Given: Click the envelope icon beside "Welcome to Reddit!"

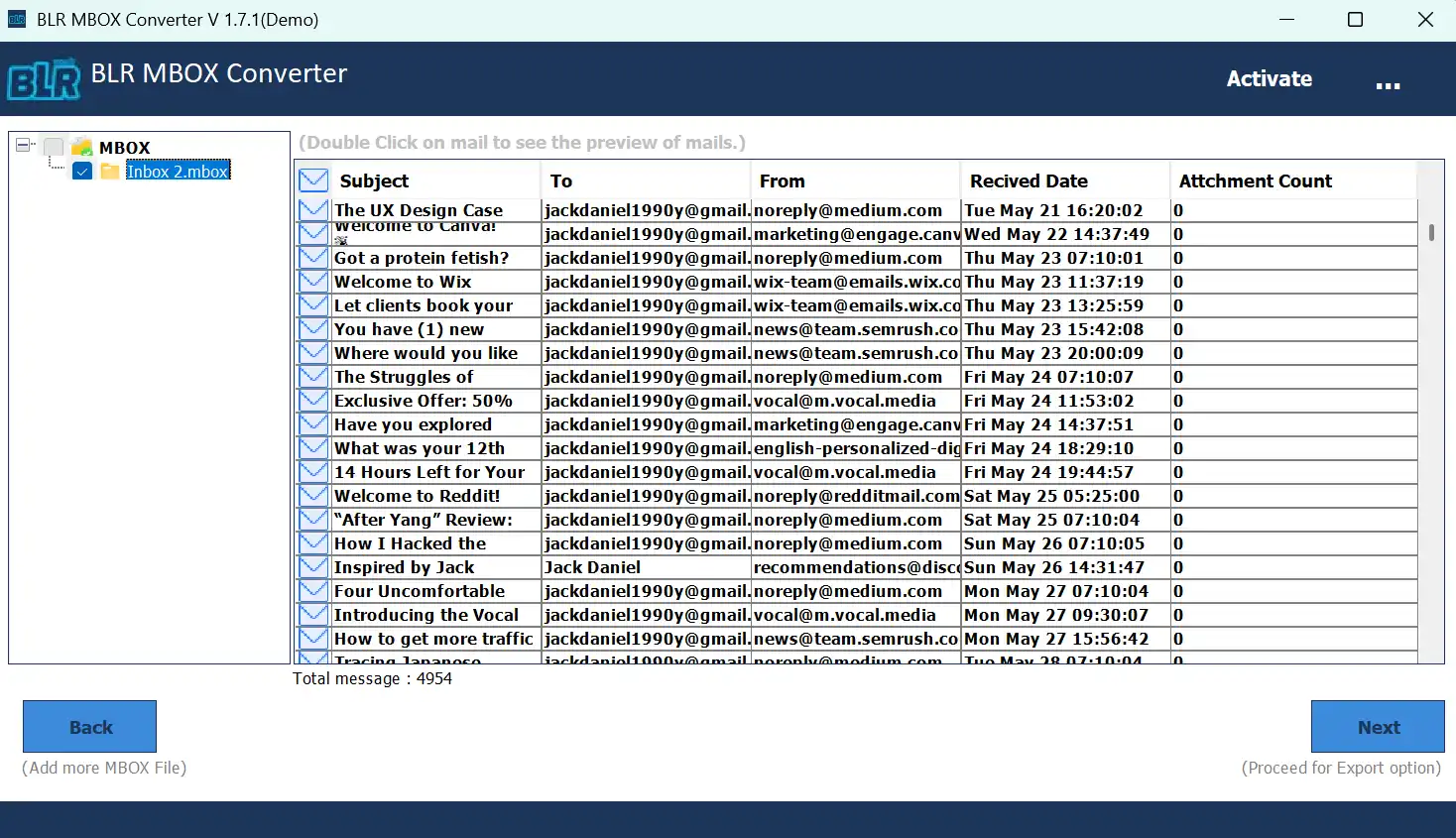Looking at the screenshot, I should coord(312,495).
